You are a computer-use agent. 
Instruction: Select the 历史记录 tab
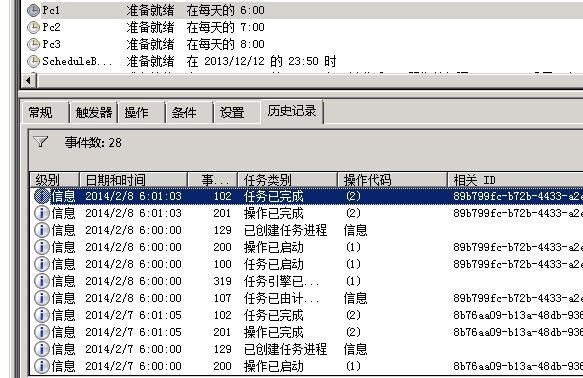click(292, 111)
